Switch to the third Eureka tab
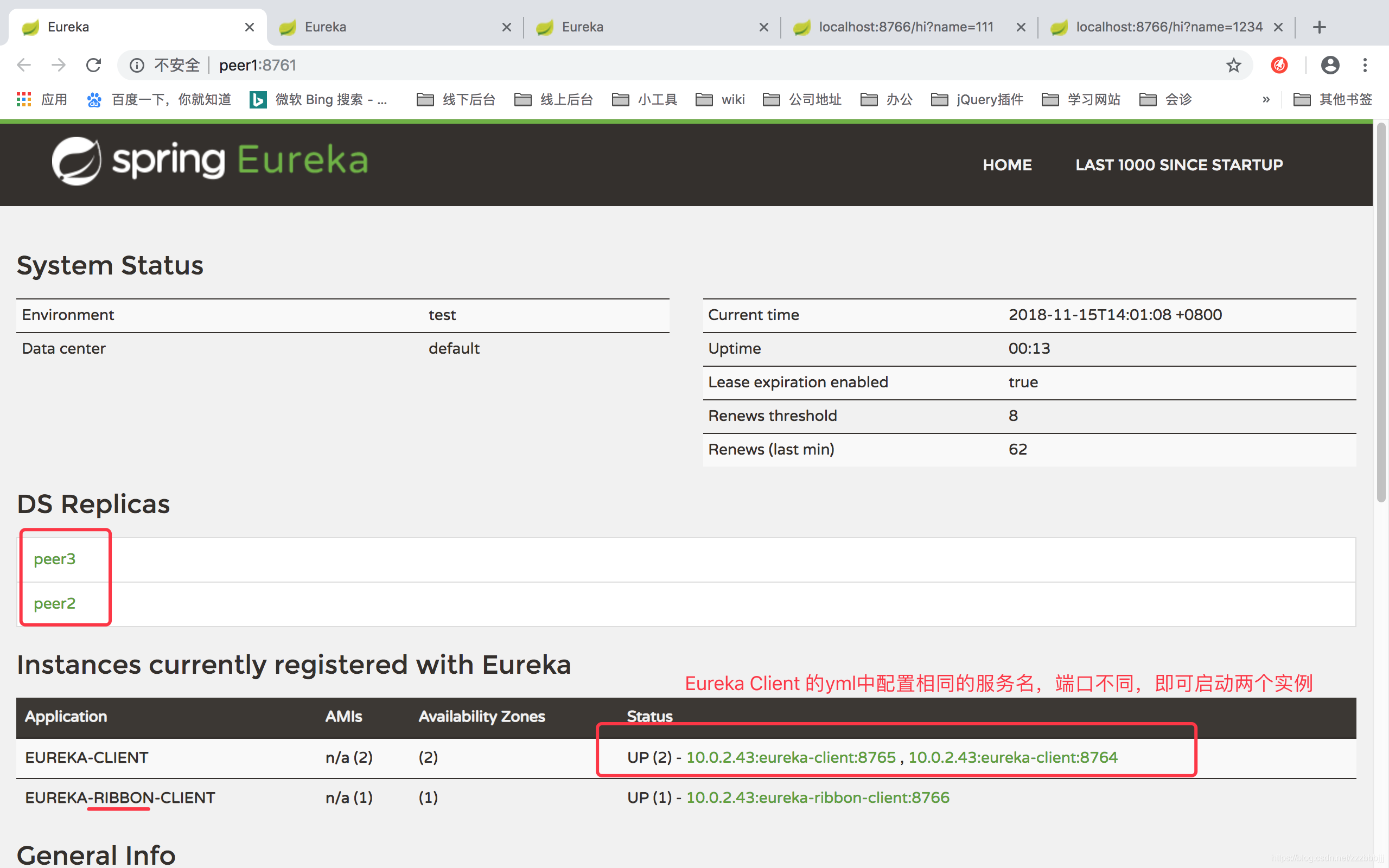The width and height of the screenshot is (1389, 868). (653, 27)
